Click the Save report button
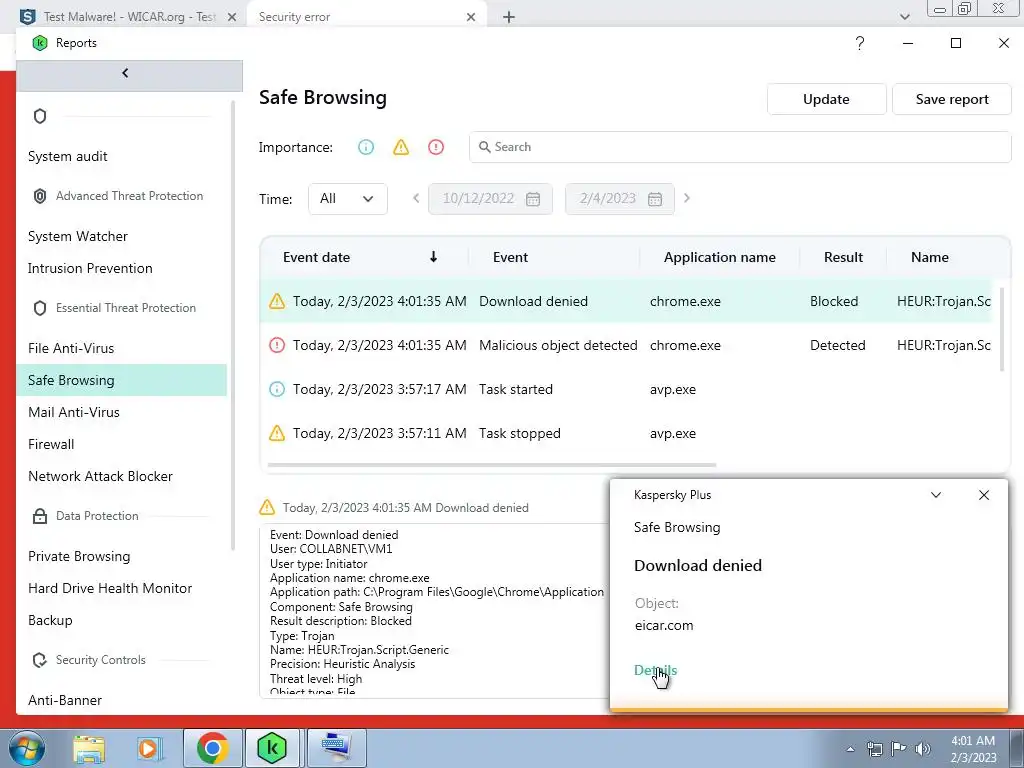This screenshot has width=1024, height=768. click(x=952, y=99)
